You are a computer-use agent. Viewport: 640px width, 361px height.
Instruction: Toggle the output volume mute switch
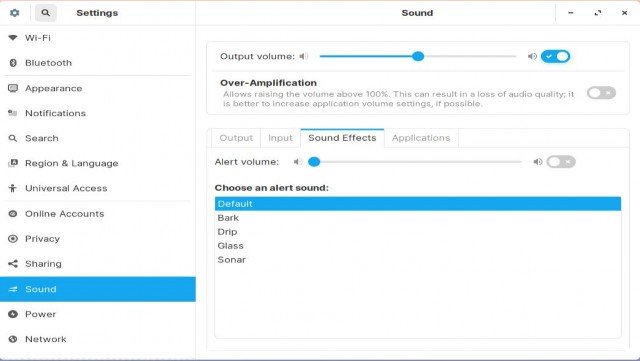coord(555,56)
